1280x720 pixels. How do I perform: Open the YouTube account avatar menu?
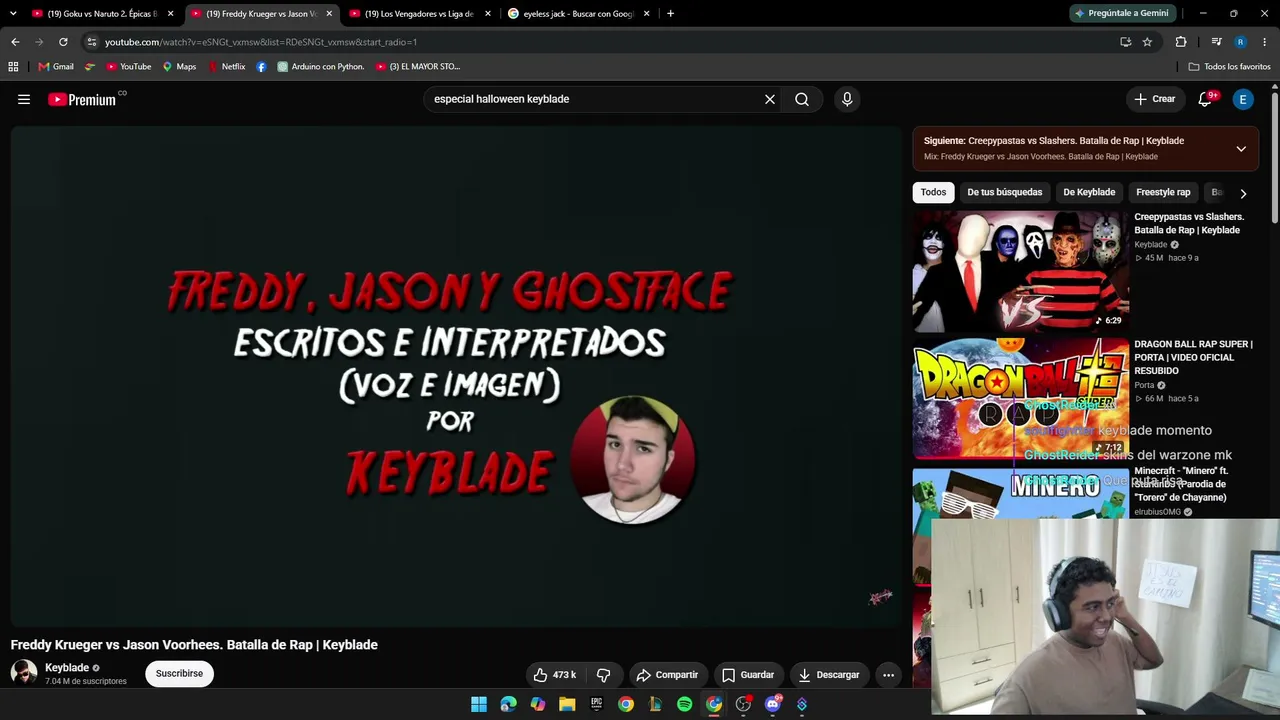[1243, 99]
